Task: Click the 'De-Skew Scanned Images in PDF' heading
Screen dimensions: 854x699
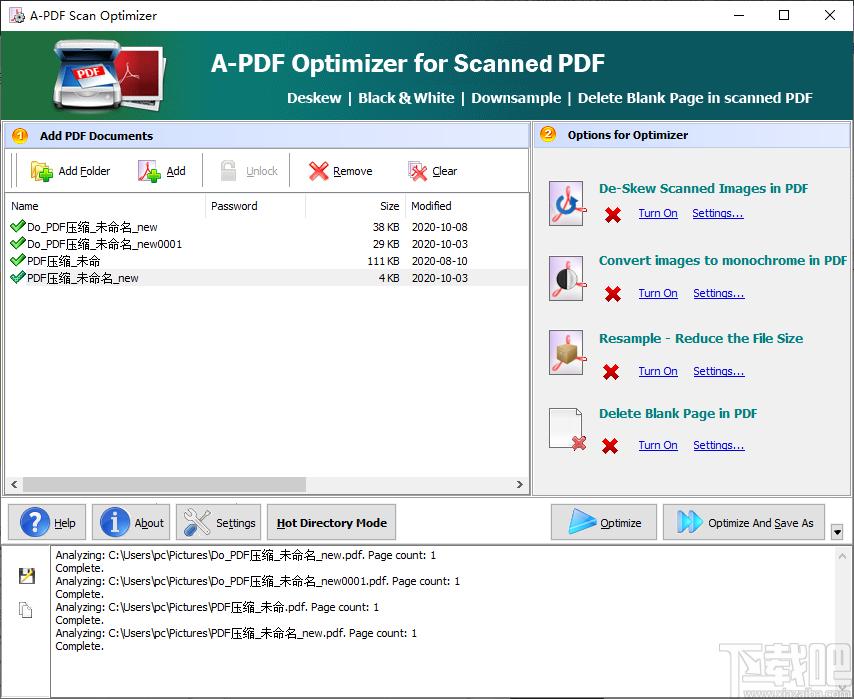Action: 703,189
